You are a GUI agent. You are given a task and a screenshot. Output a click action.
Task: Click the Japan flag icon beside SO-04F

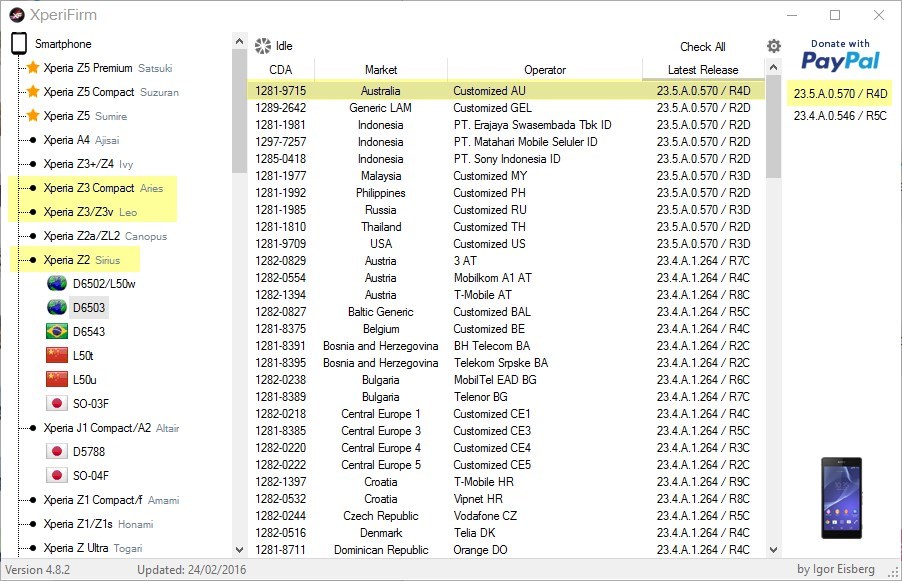tap(57, 475)
